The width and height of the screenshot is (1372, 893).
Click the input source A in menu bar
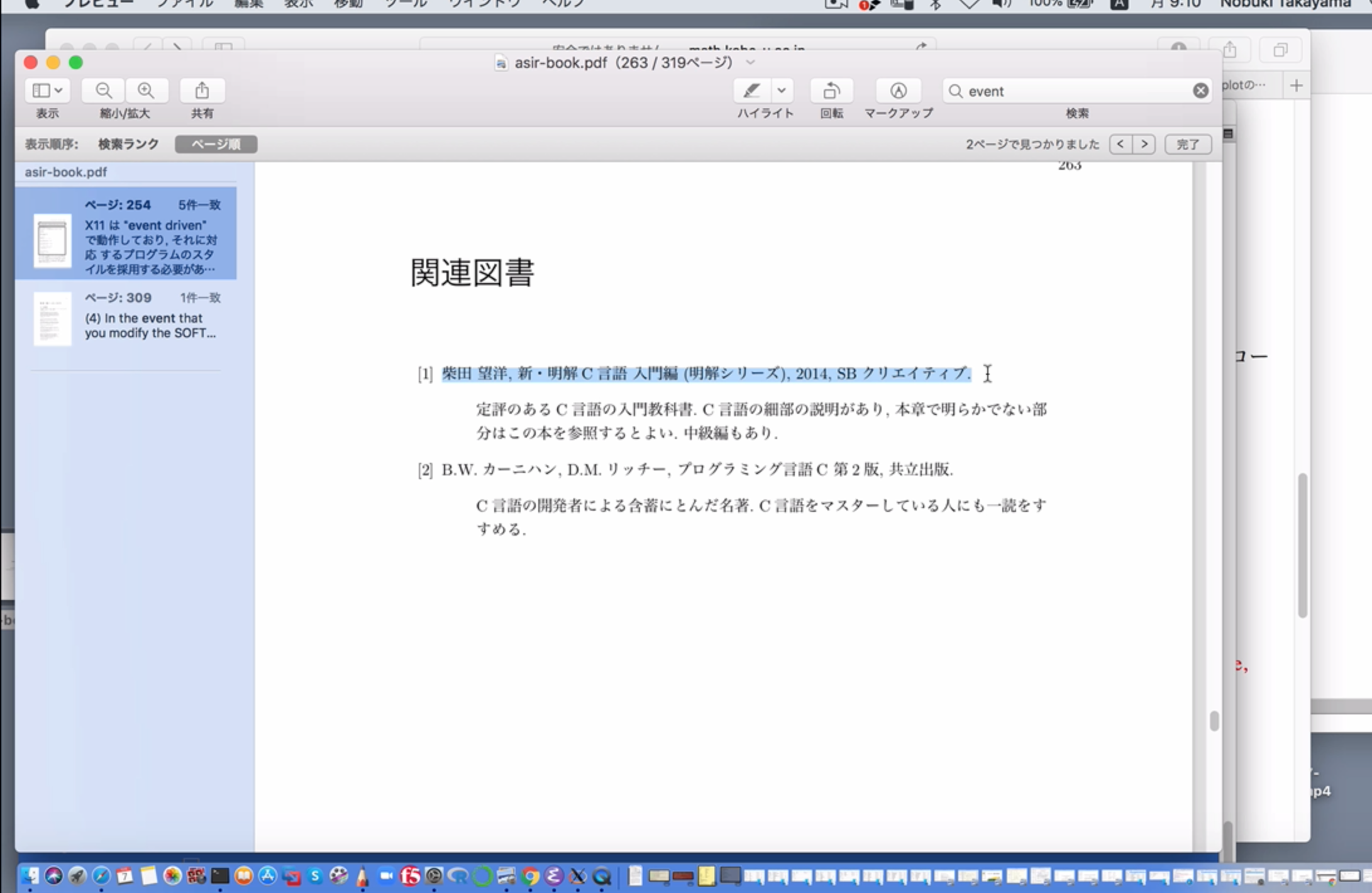[x=1119, y=4]
